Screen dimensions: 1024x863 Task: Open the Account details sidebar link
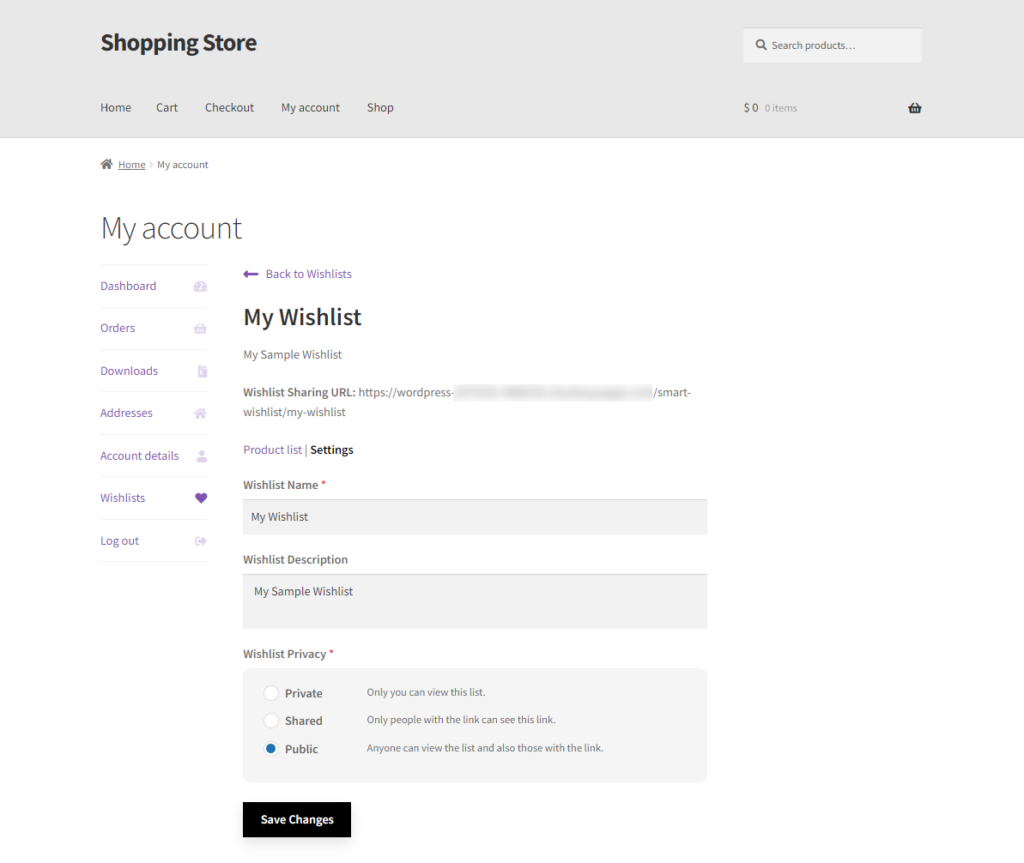tap(139, 456)
